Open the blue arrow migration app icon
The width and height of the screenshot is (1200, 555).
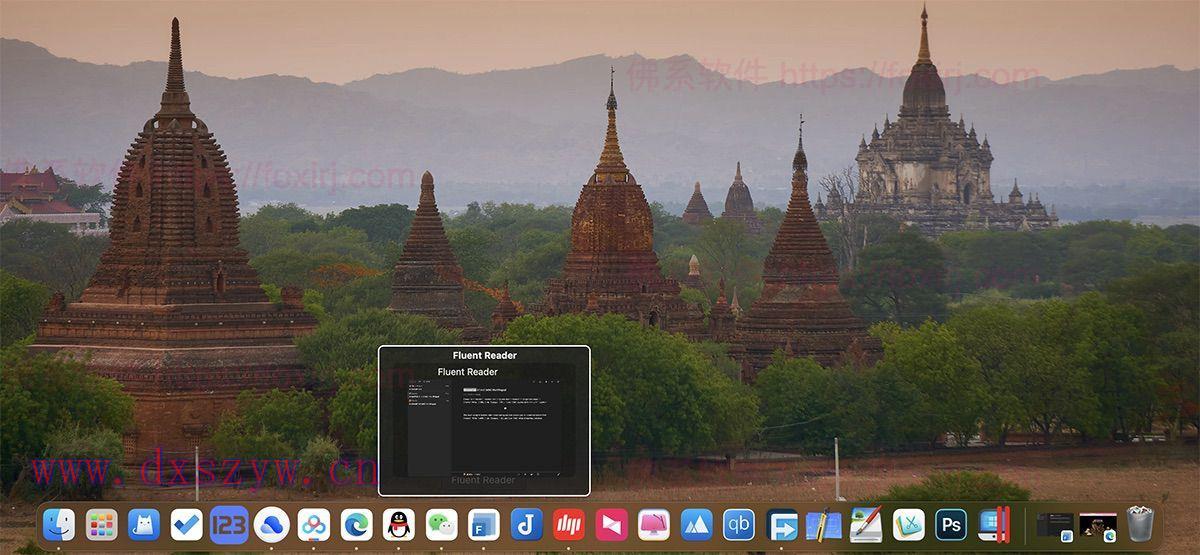[782, 524]
